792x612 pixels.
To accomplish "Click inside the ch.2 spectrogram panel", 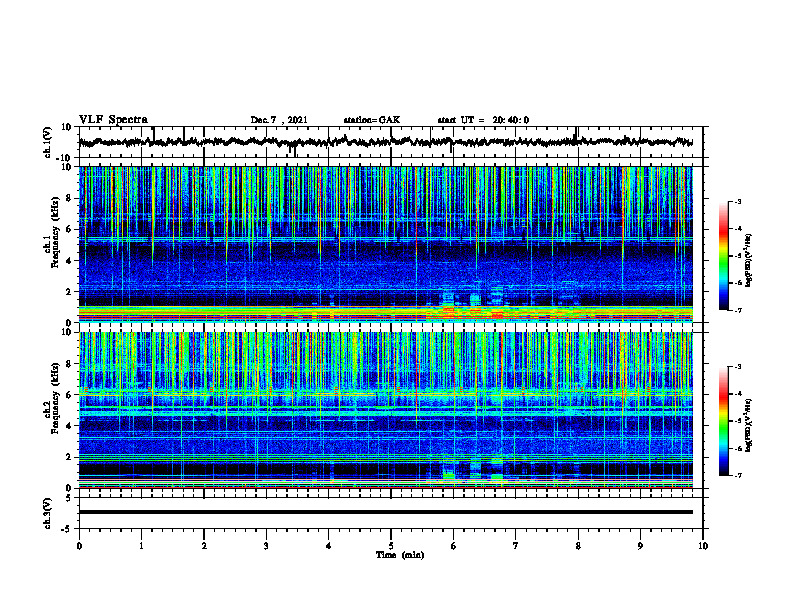I will tap(385, 410).
